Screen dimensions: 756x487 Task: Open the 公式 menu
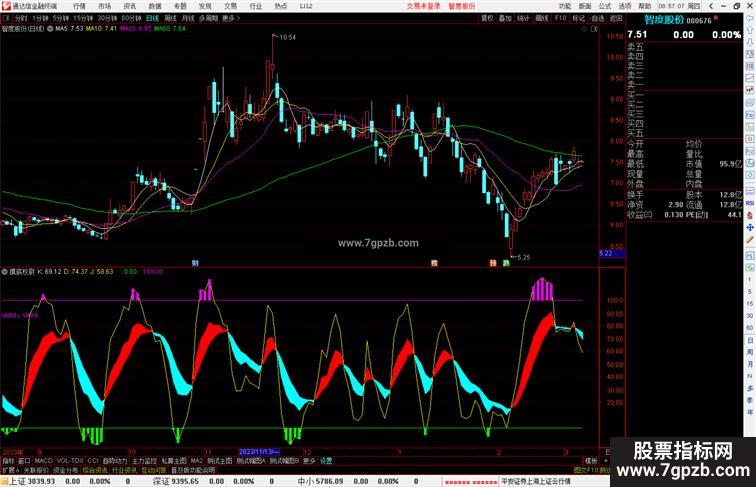tap(605, 6)
